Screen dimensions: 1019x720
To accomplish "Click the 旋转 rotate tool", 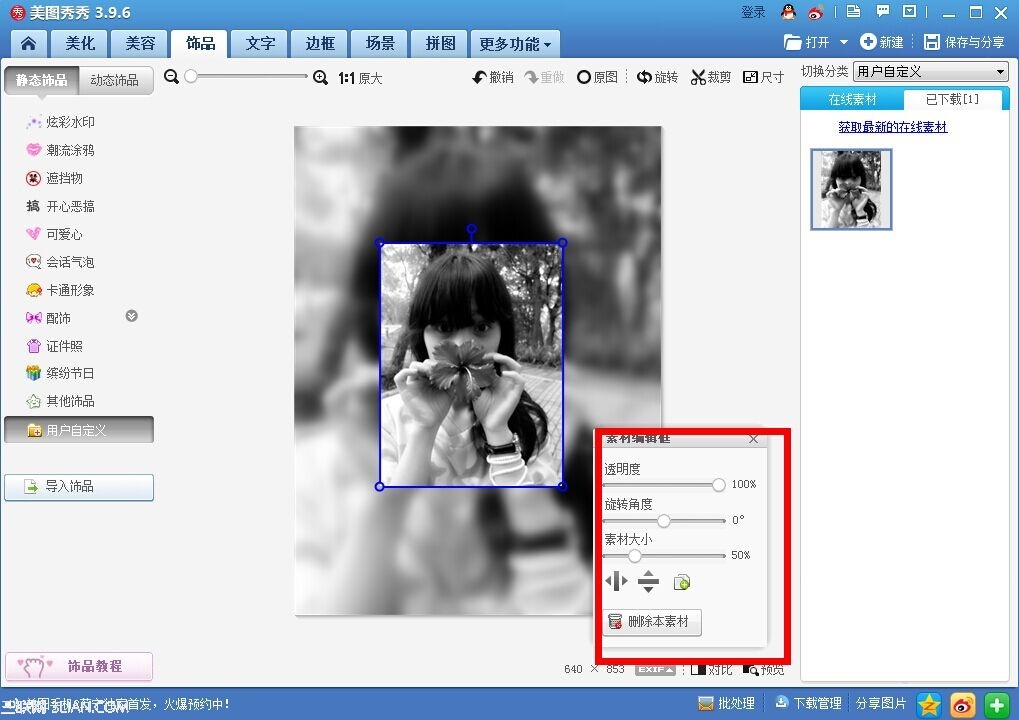I will pos(657,77).
